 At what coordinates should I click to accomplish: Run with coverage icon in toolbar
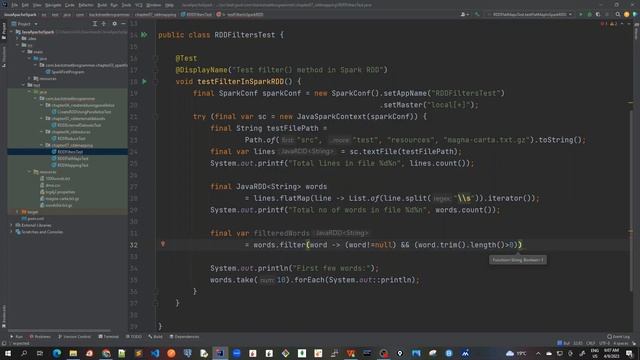click(x=598, y=14)
